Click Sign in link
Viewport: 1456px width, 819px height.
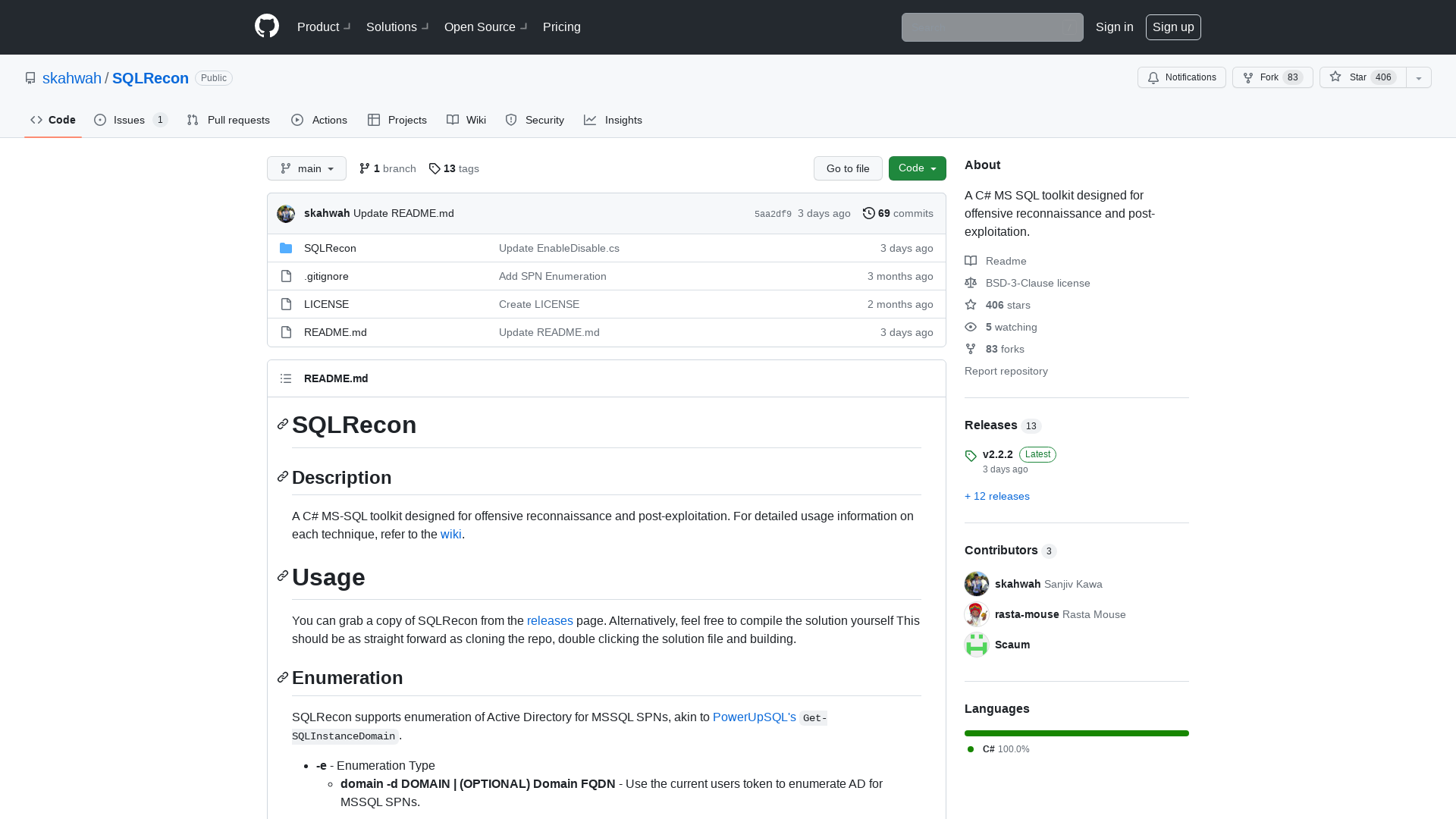[x=1115, y=27]
